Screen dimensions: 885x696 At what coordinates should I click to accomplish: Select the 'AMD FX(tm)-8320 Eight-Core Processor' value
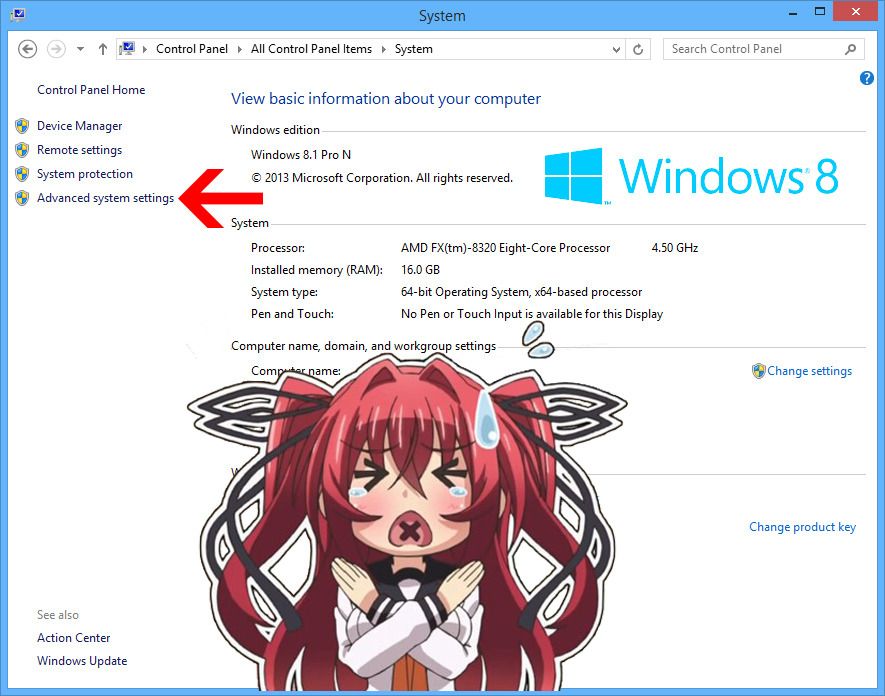point(505,248)
